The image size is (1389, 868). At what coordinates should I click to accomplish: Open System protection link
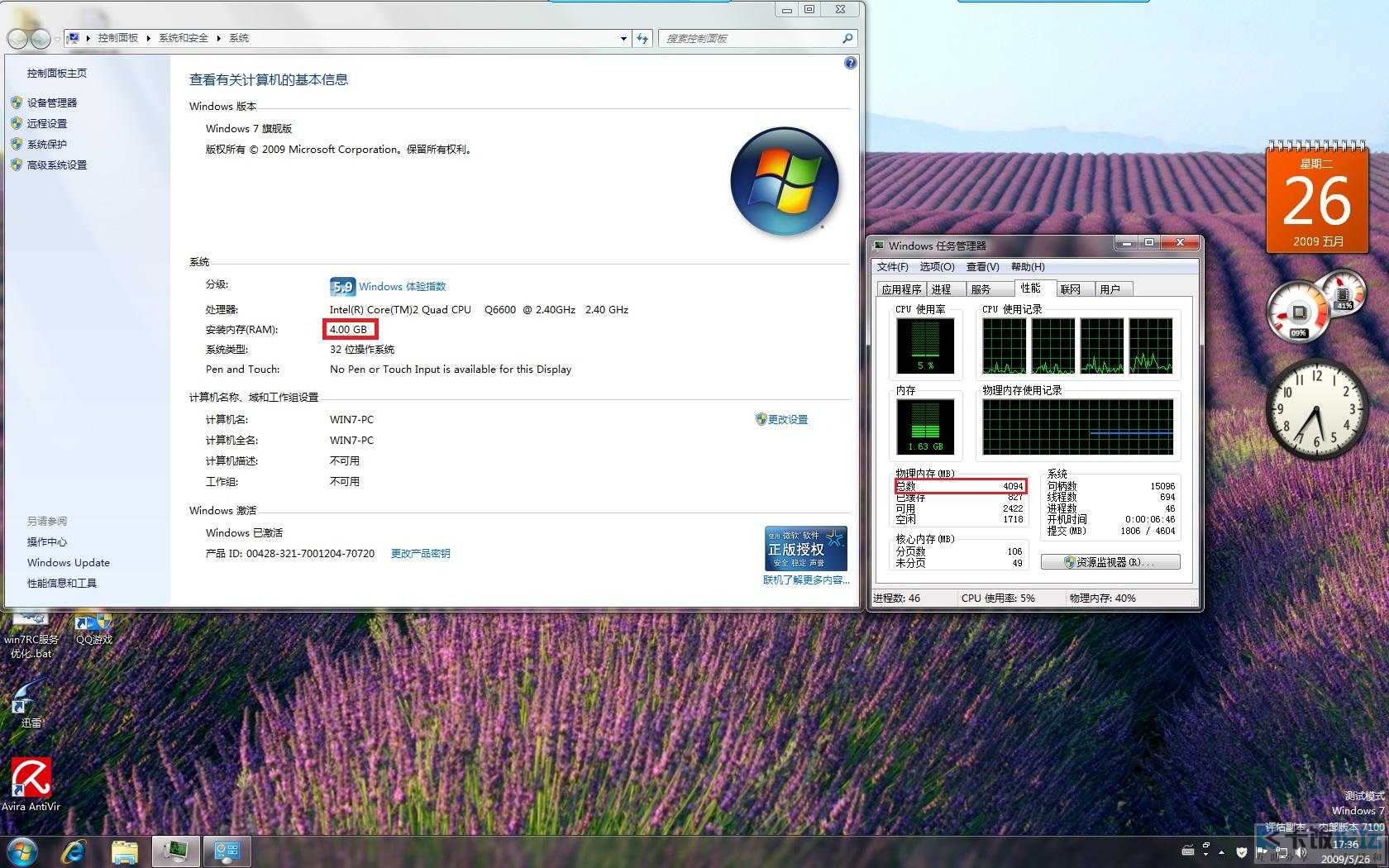tap(46, 144)
